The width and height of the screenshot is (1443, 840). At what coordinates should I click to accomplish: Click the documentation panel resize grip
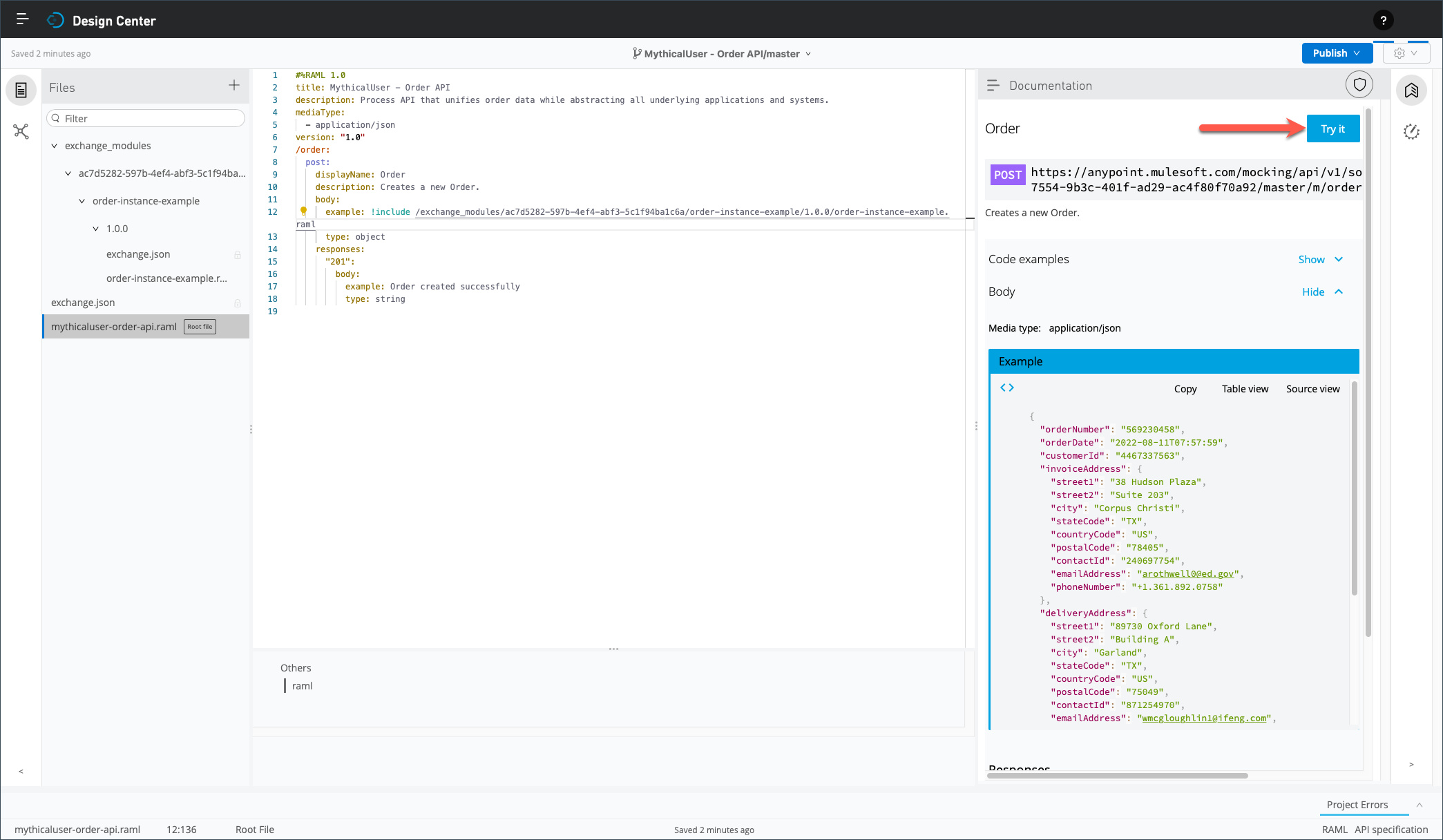pyautogui.click(x=975, y=426)
